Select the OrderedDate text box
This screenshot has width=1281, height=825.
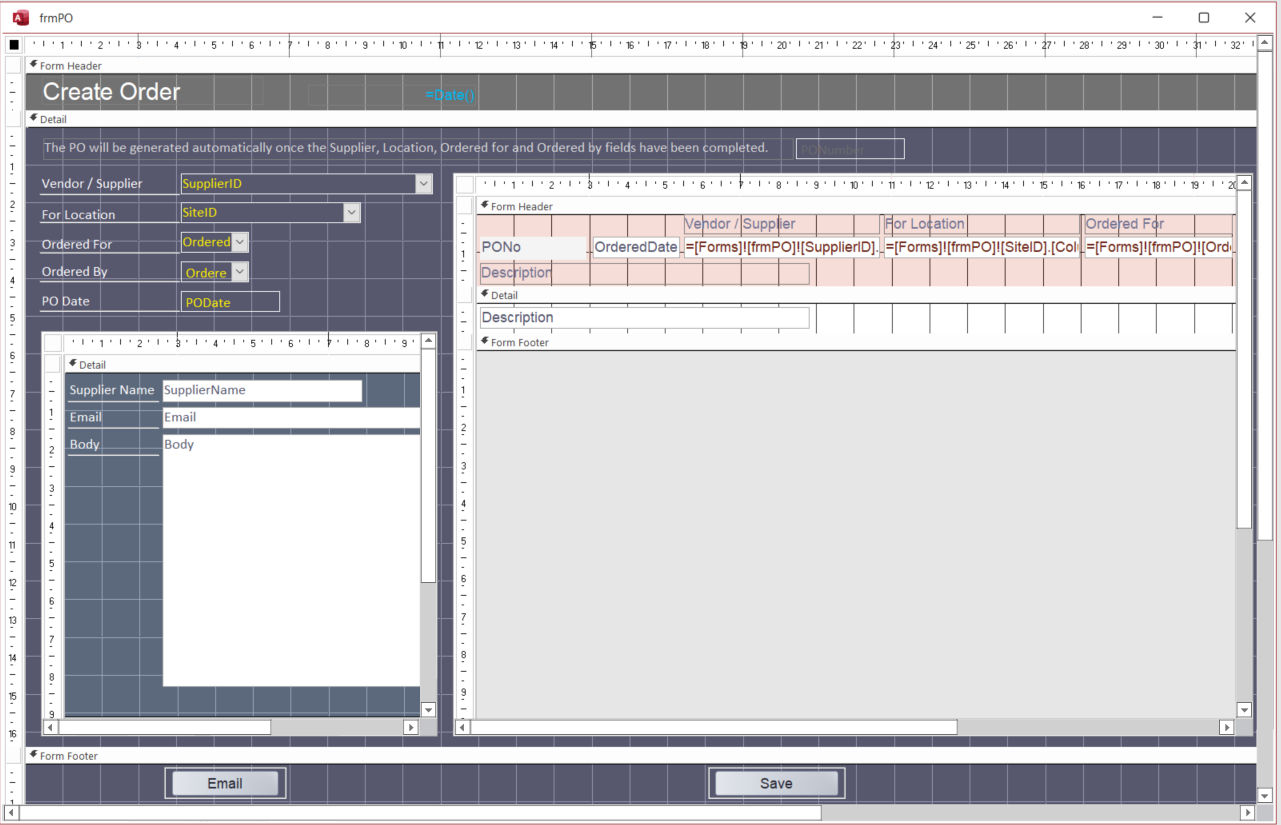636,247
